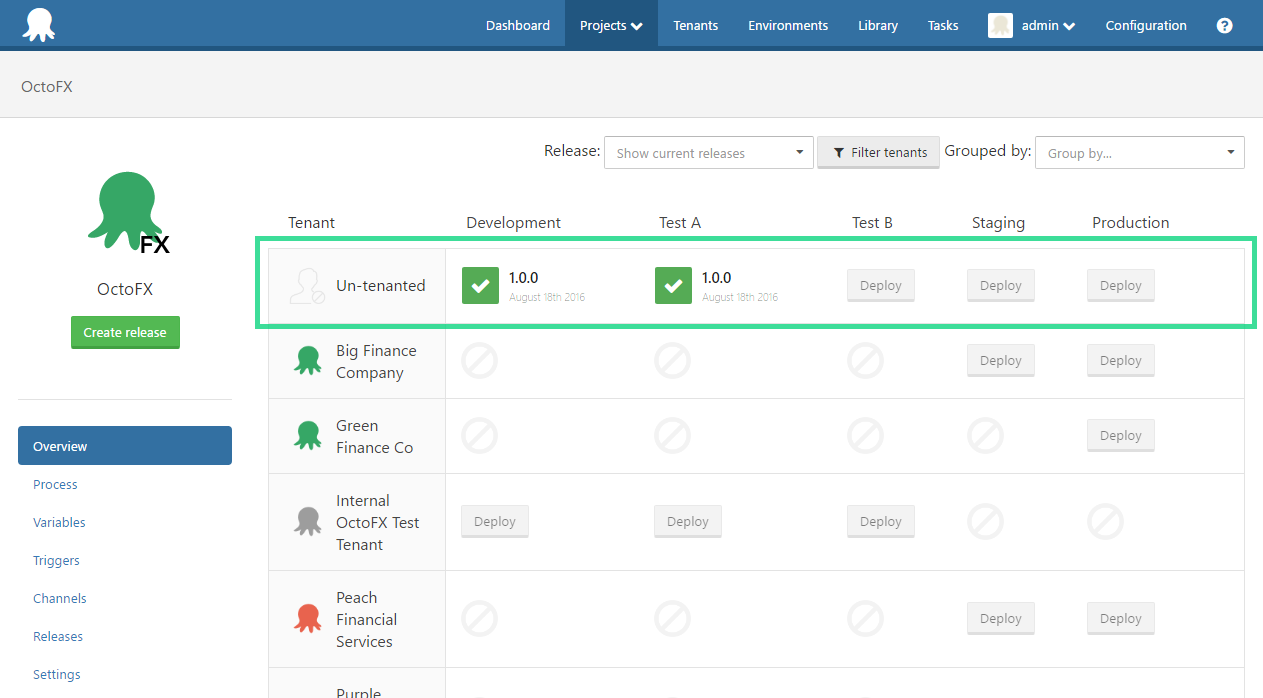Viewport: 1263px width, 698px height.
Task: Click the Un-tenanted silhouette icon
Action: point(306,285)
